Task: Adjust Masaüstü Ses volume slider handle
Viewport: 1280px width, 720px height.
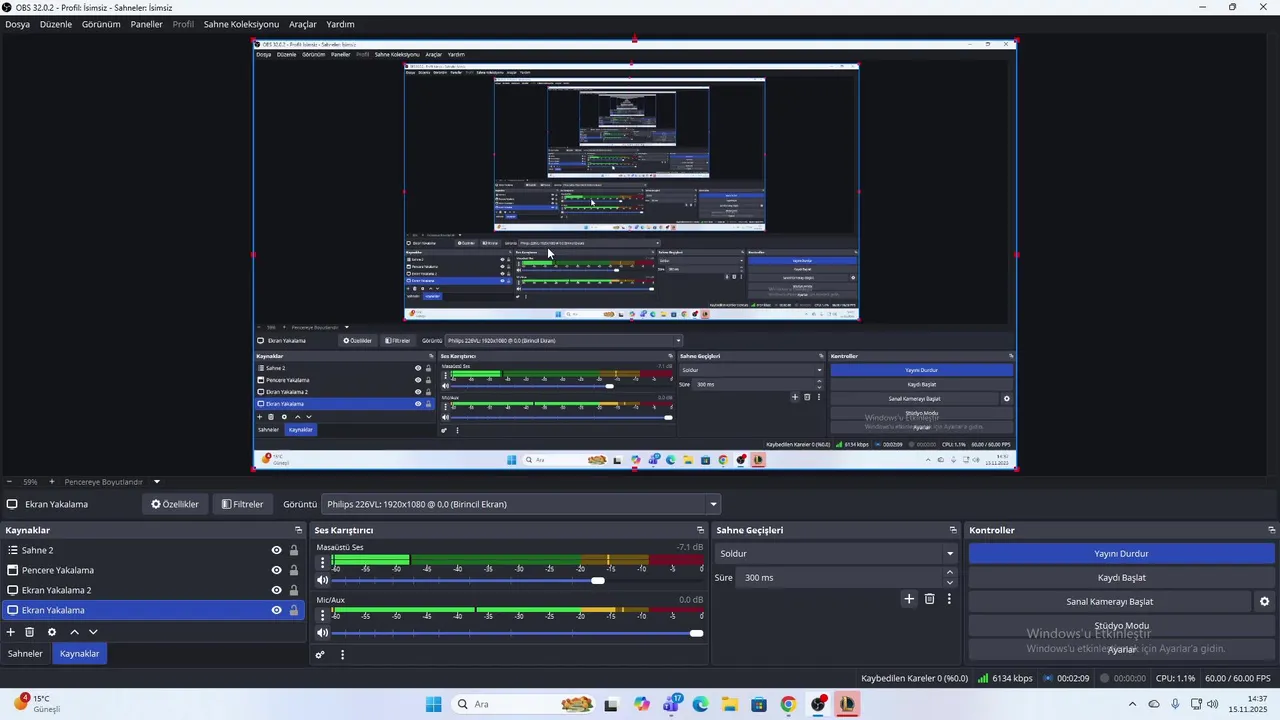Action: point(598,581)
